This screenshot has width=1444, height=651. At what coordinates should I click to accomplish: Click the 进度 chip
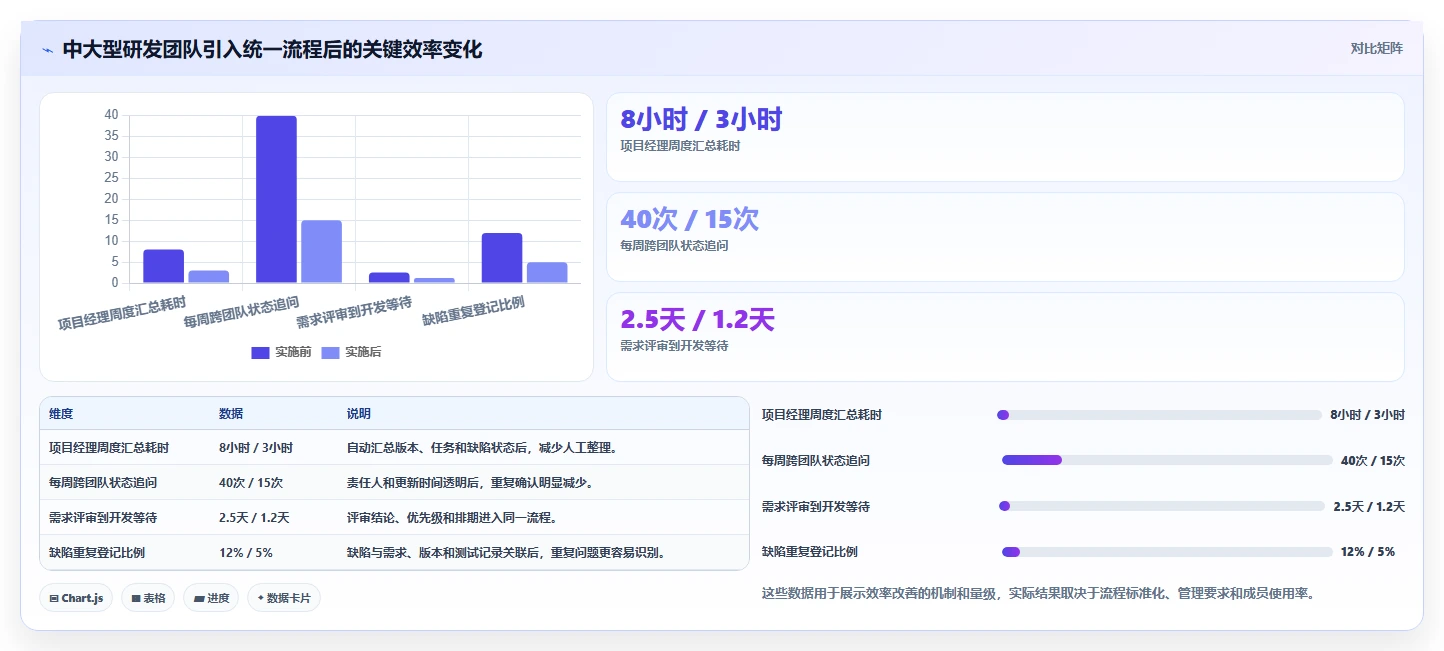[x=211, y=598]
